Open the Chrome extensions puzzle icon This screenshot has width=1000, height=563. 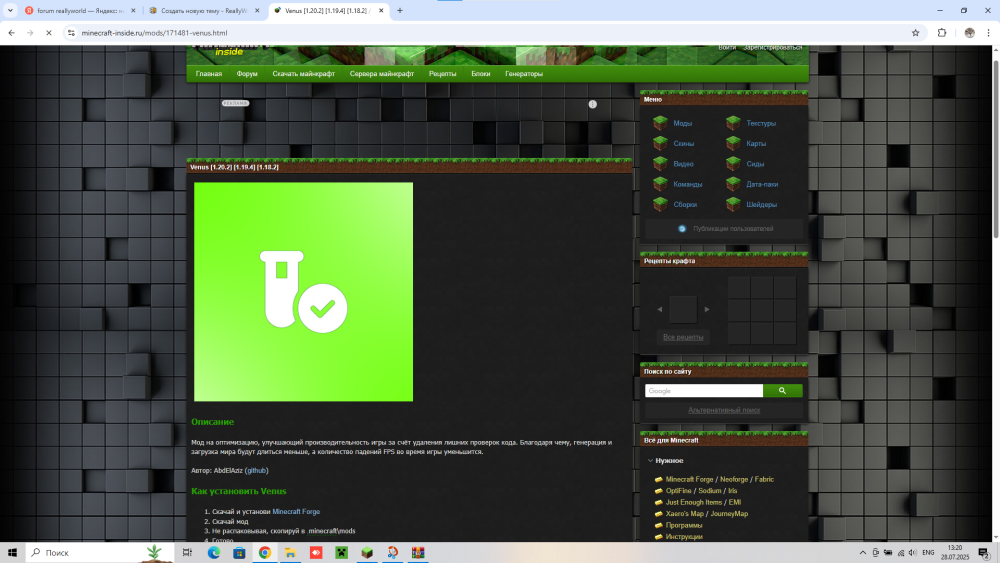942,33
